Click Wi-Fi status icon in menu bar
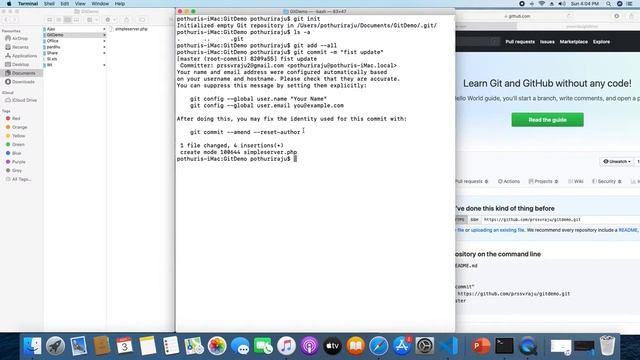The height and width of the screenshot is (360, 640). (x=542, y=4)
